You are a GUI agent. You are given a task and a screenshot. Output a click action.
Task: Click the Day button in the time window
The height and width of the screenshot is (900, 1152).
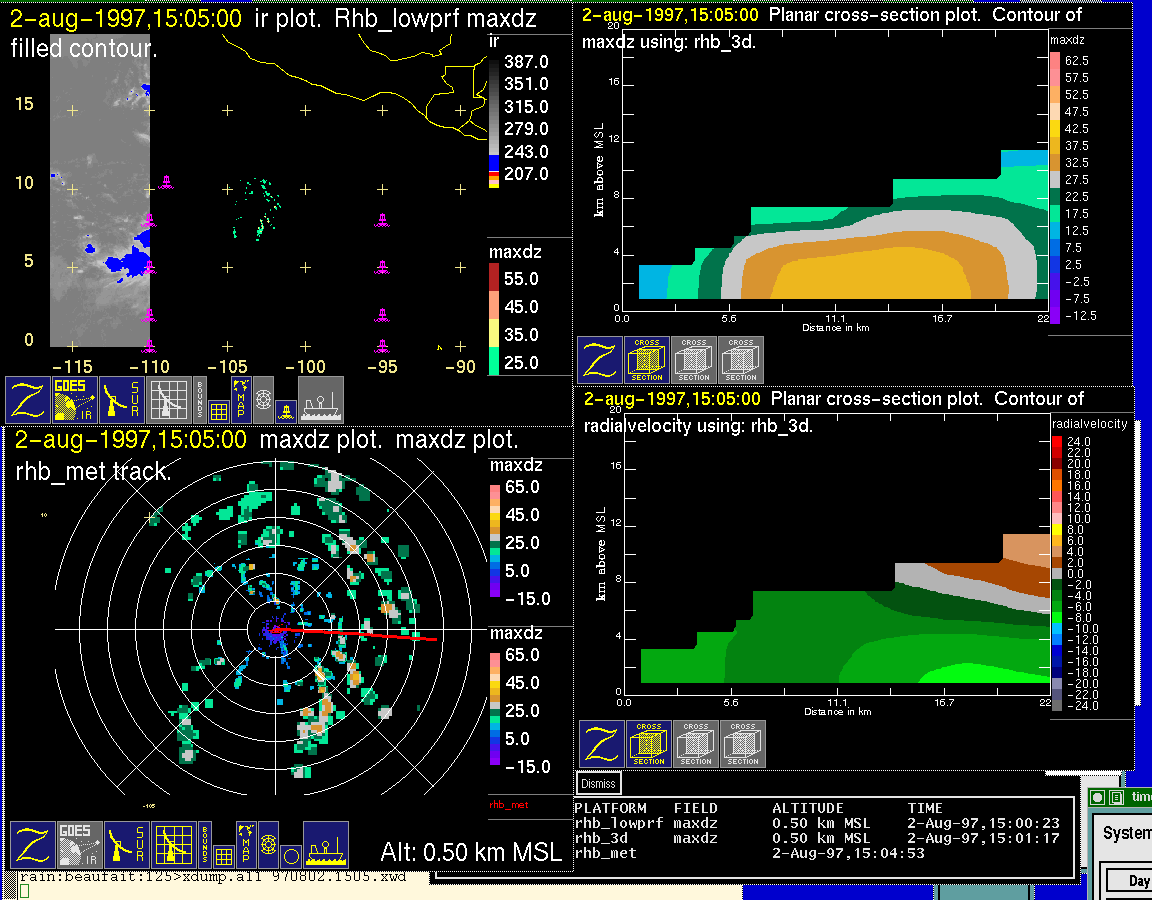pos(1138,881)
